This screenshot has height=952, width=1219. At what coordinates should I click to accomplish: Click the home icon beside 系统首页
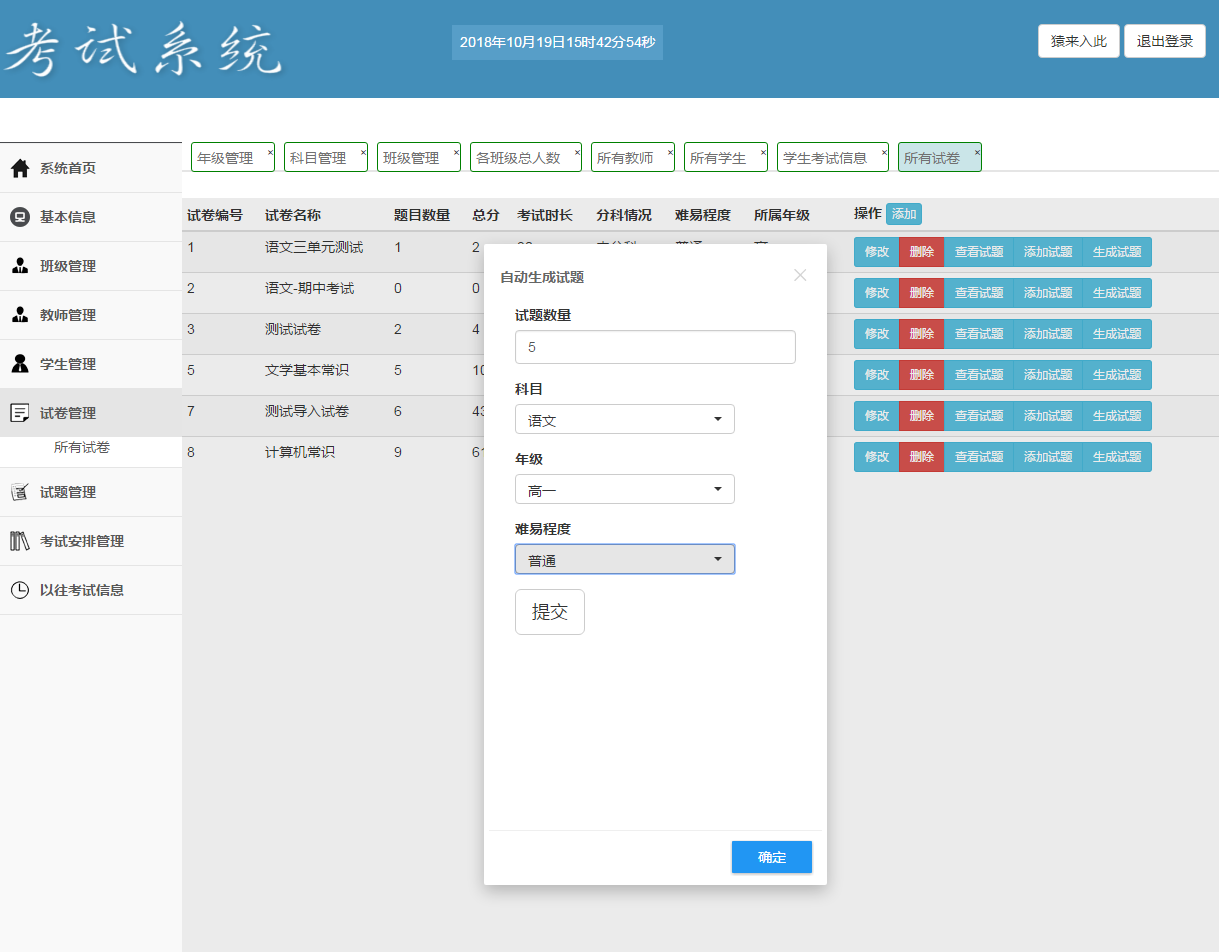click(x=20, y=168)
